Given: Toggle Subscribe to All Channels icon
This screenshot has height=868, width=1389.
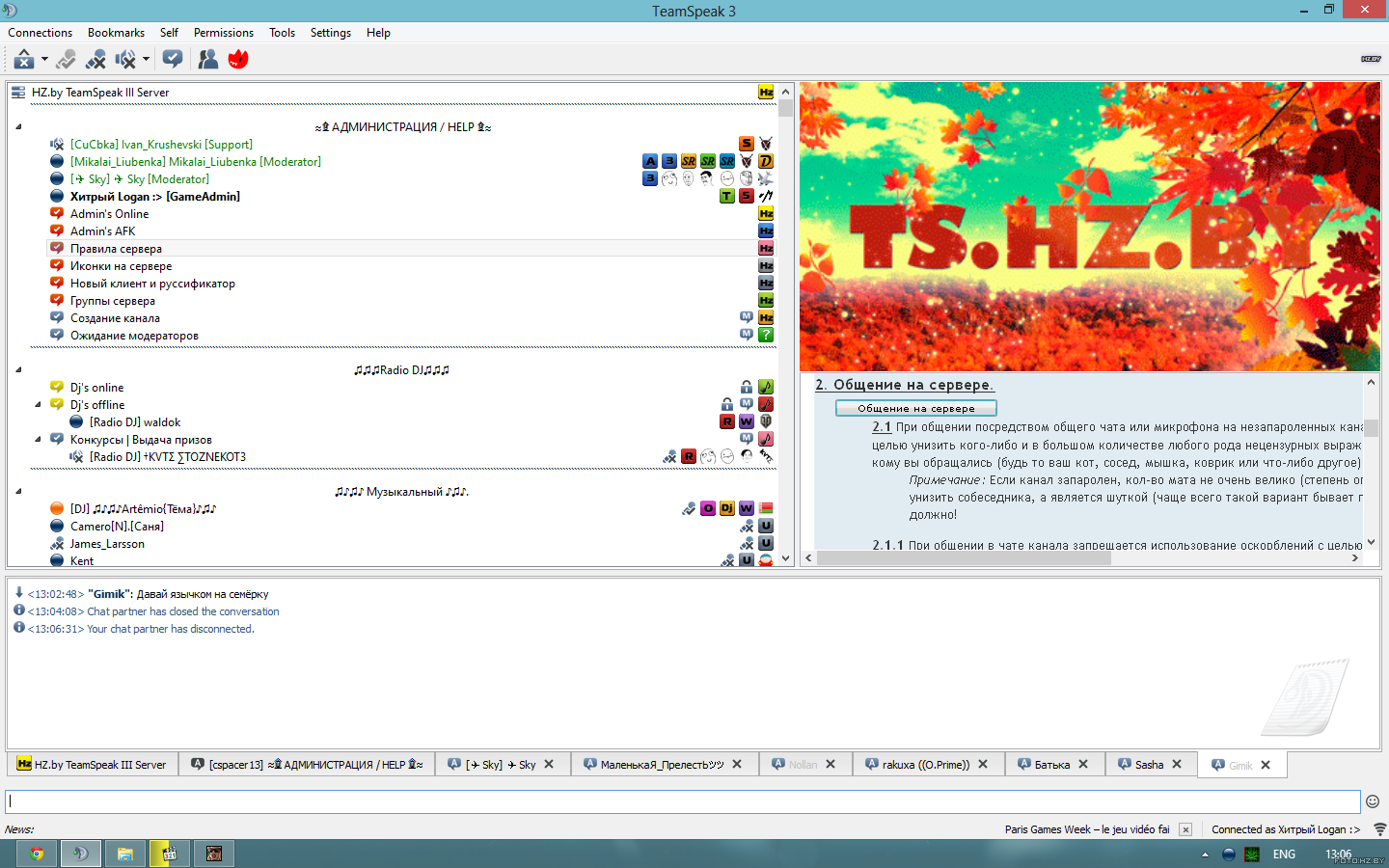Looking at the screenshot, I should click(x=173, y=60).
